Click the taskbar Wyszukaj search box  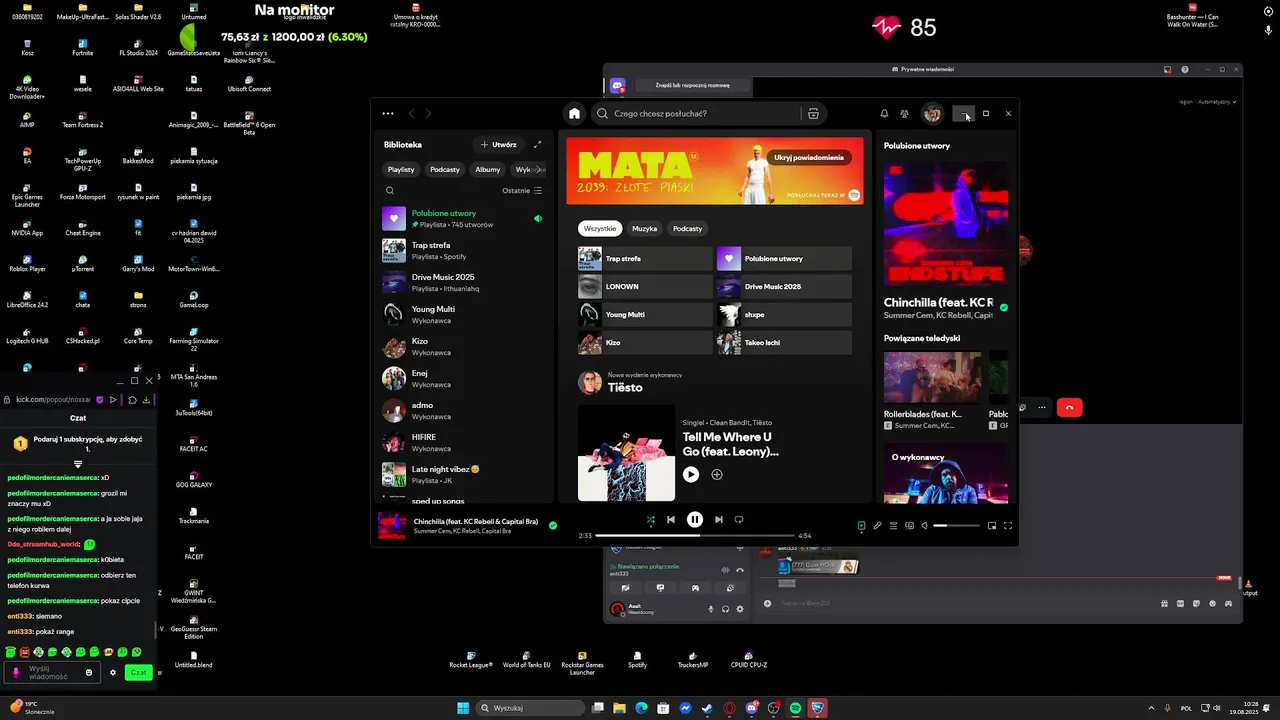530,708
